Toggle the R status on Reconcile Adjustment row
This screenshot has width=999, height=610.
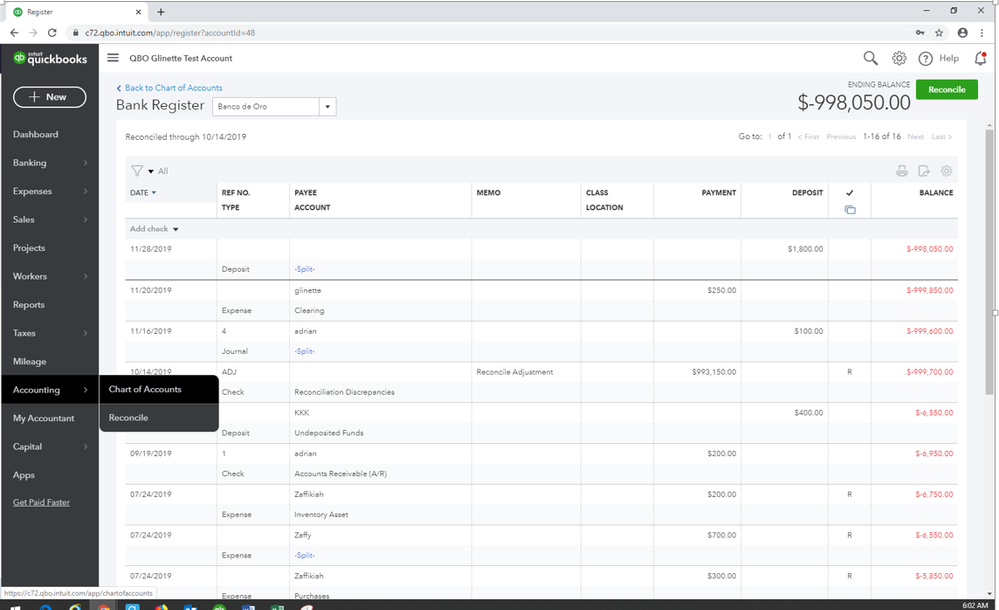(849, 372)
